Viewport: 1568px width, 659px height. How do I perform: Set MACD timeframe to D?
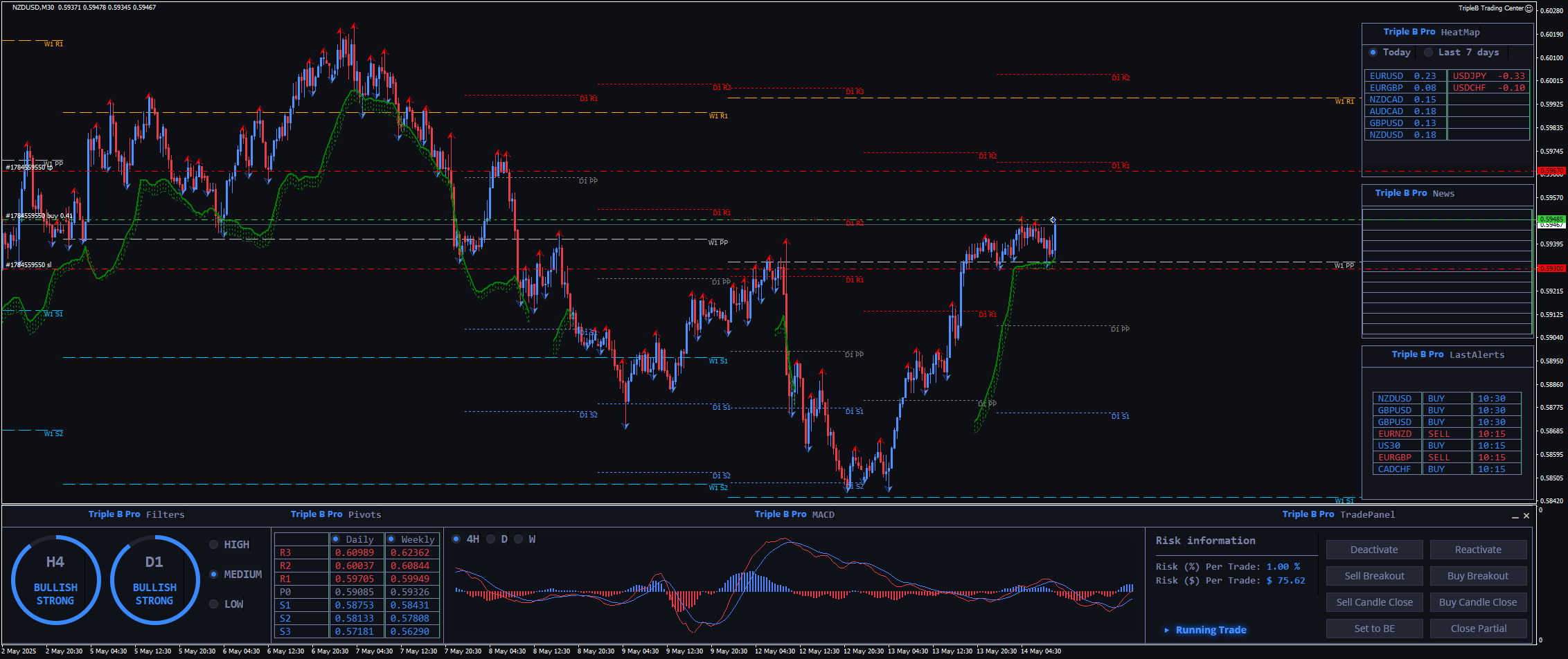point(491,539)
